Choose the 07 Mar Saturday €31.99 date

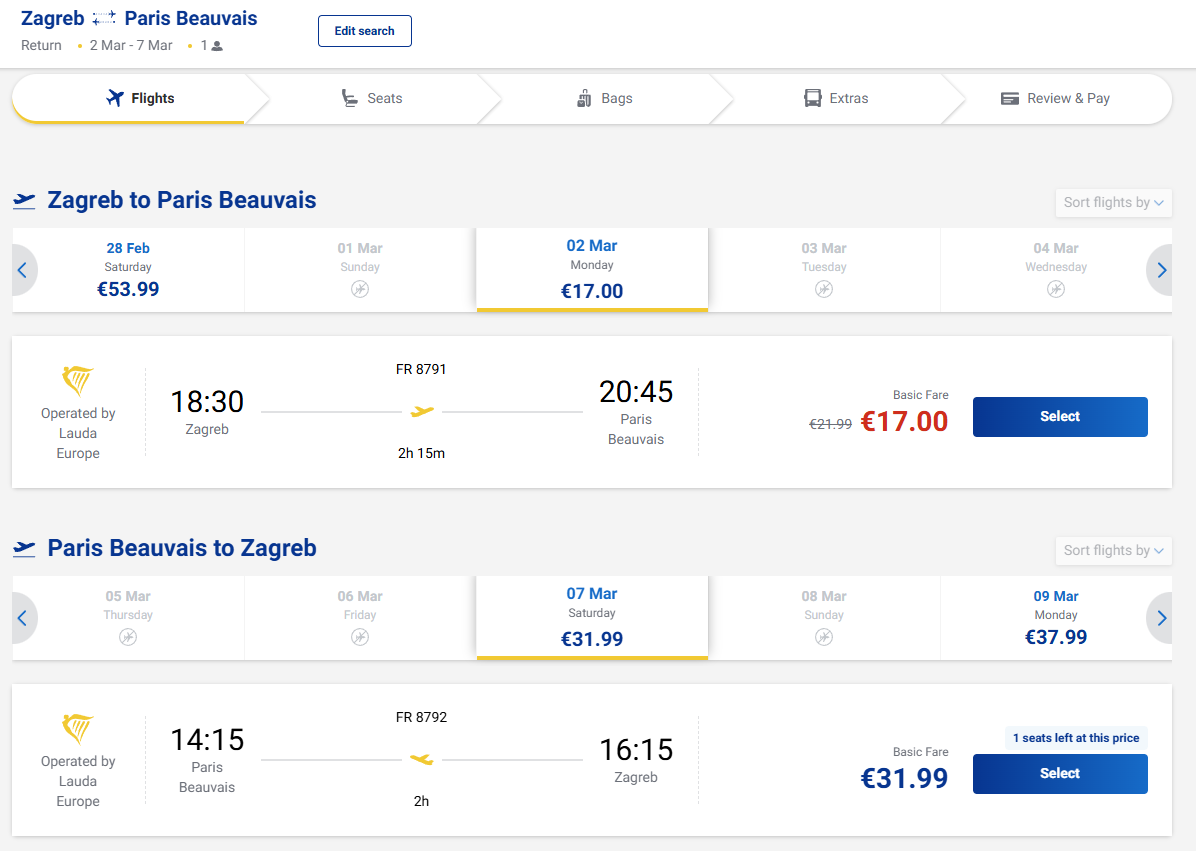592,618
